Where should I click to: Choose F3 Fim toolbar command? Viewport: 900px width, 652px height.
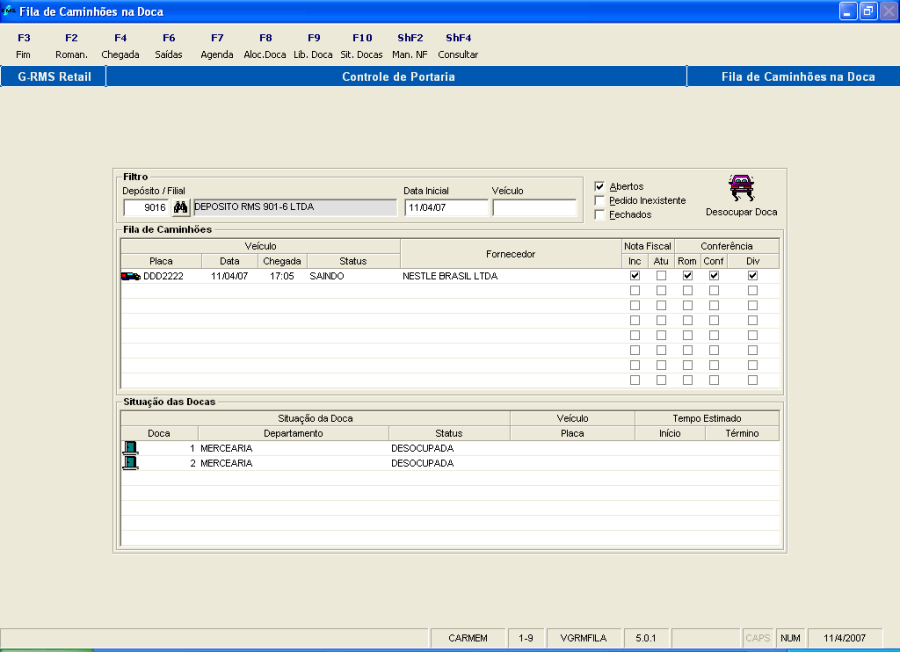(24, 46)
